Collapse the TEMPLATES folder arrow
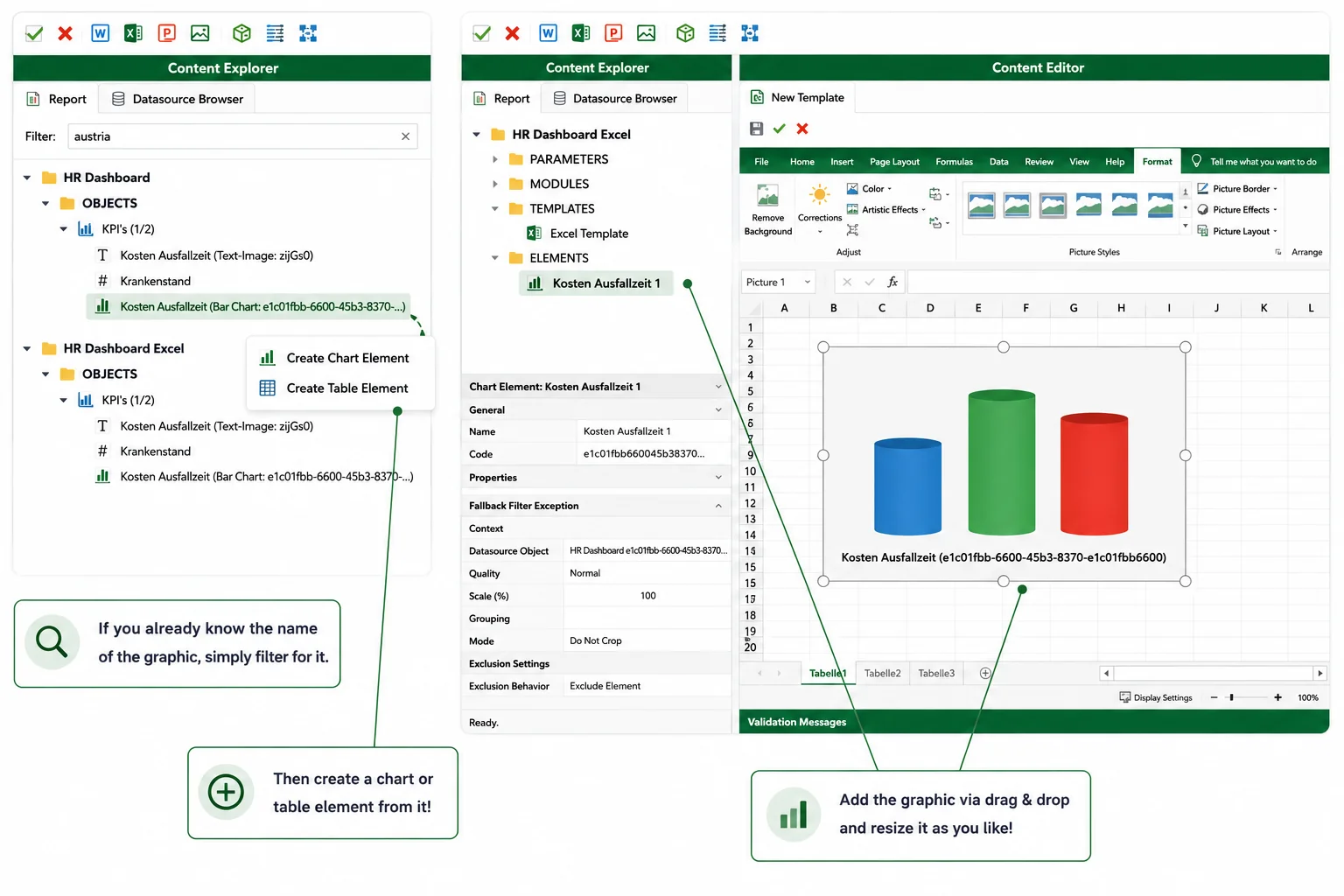The image size is (1344, 896). [495, 208]
